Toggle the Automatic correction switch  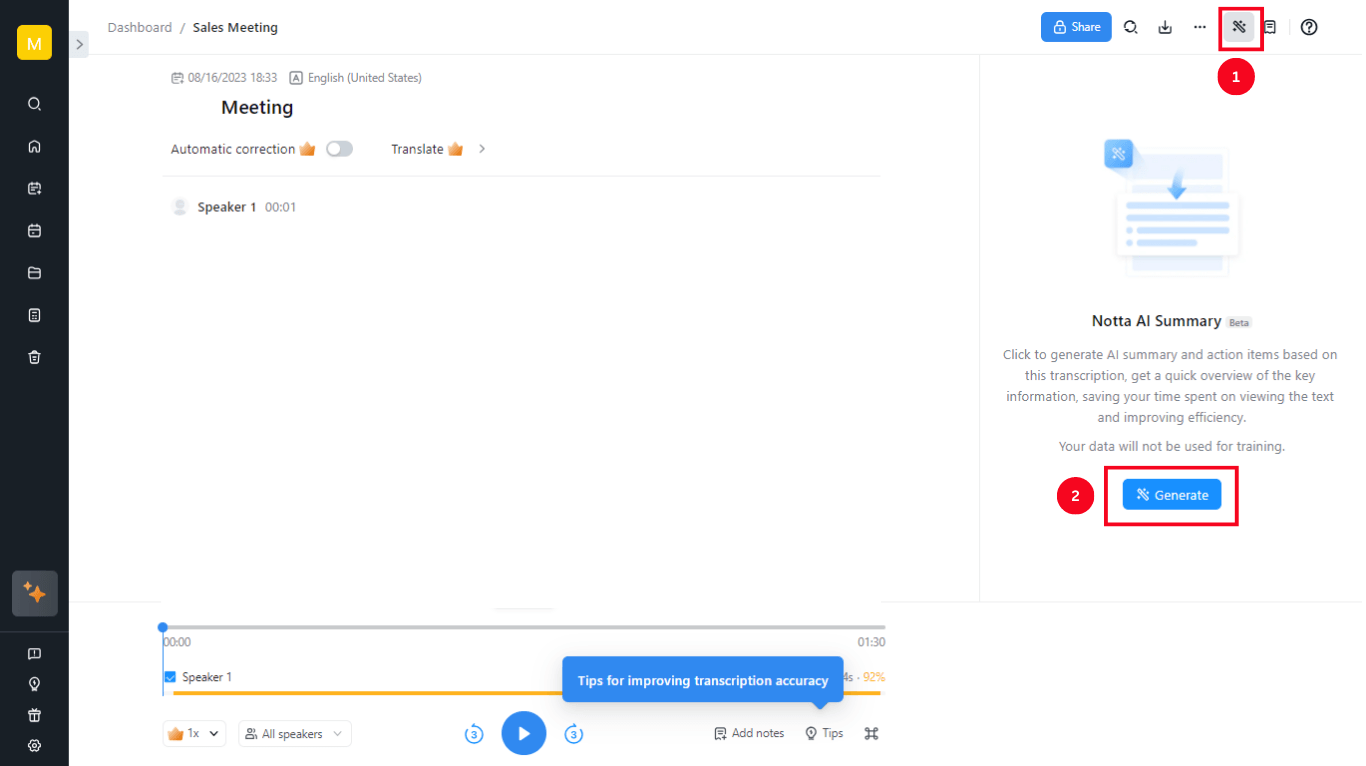(339, 149)
